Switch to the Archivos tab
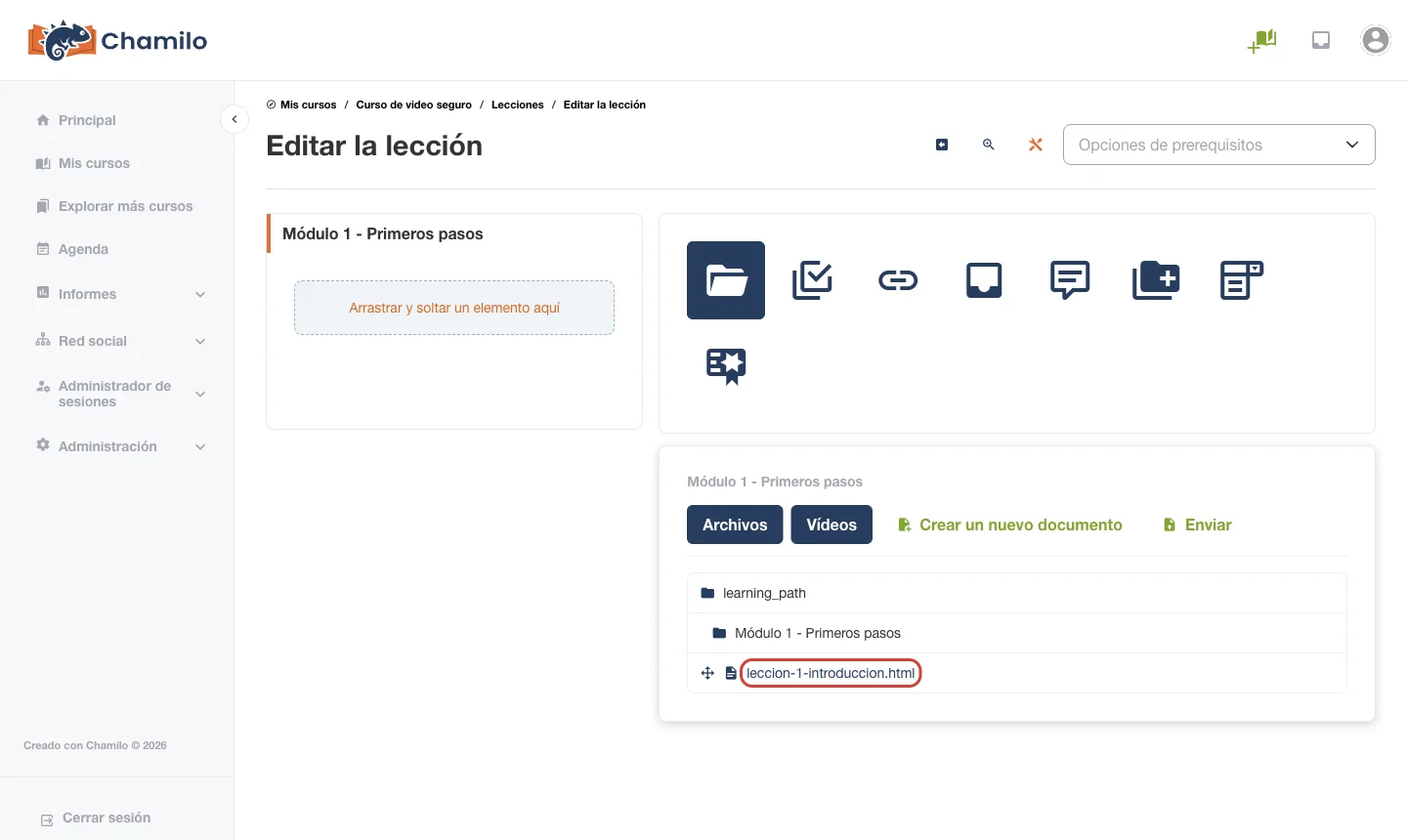Viewport: 1407px width, 840px height. pos(735,525)
